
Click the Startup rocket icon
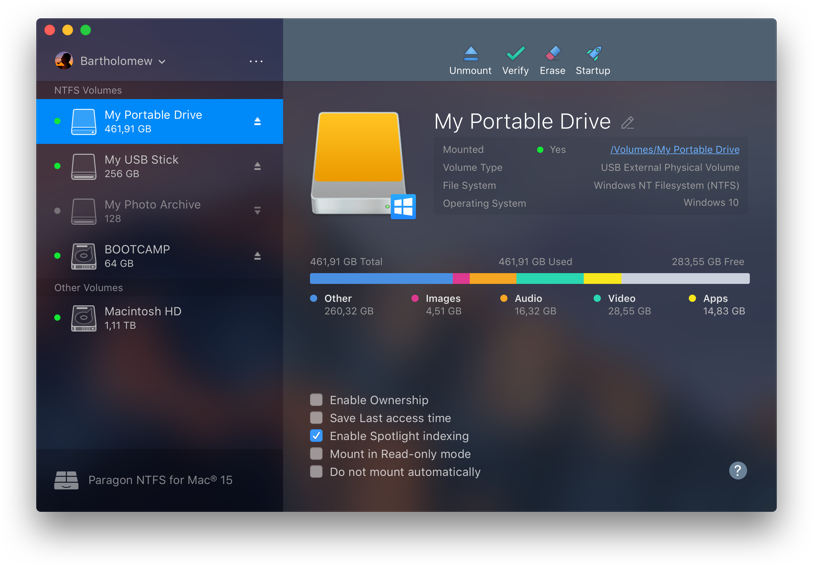click(x=593, y=53)
